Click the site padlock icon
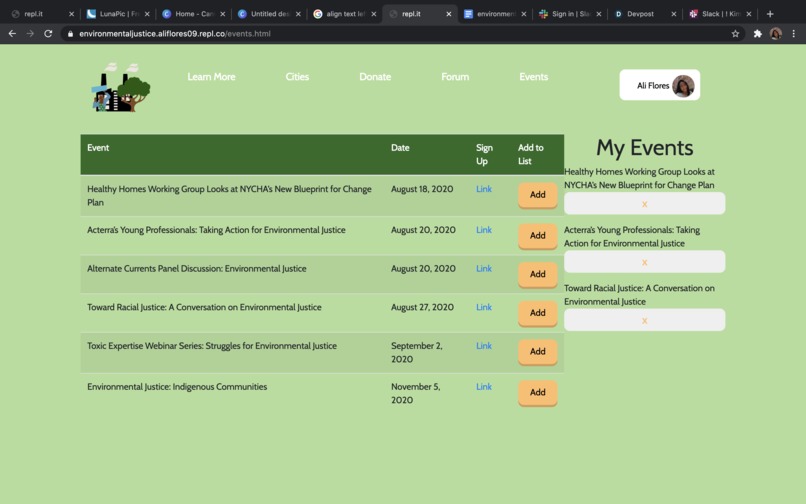Image resolution: width=806 pixels, height=504 pixels. click(x=70, y=34)
